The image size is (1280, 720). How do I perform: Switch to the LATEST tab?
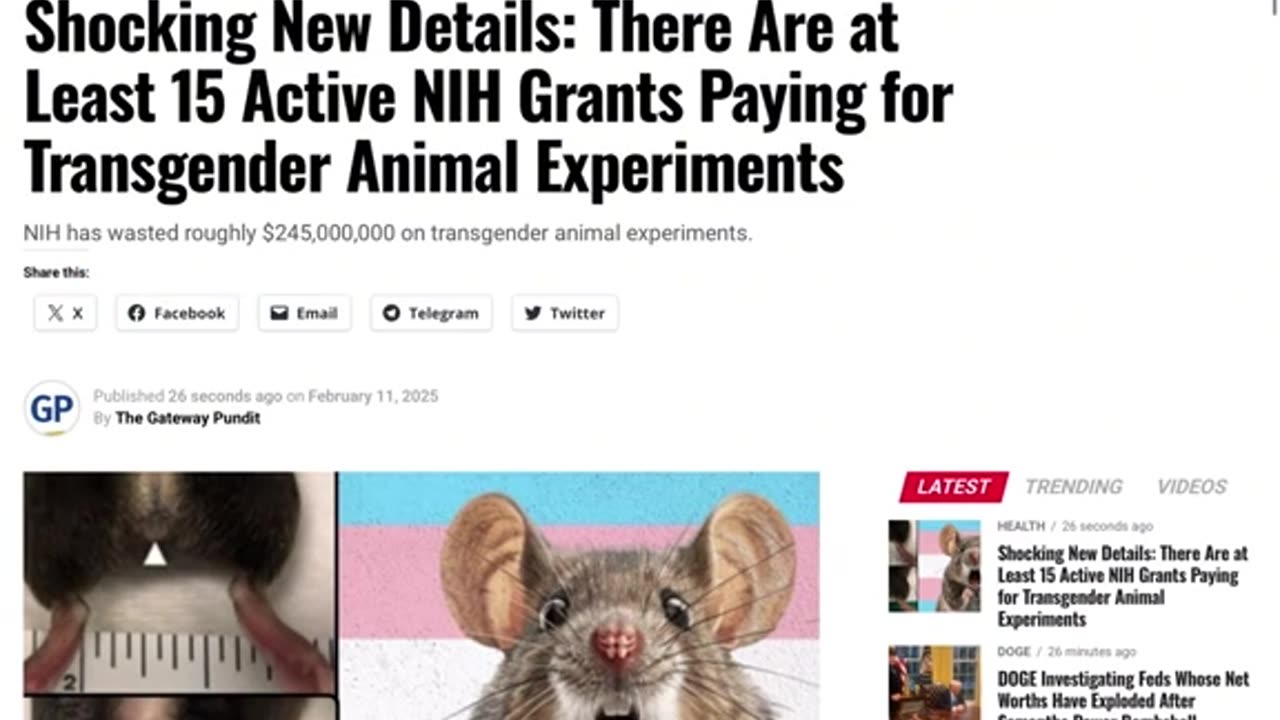pos(953,487)
